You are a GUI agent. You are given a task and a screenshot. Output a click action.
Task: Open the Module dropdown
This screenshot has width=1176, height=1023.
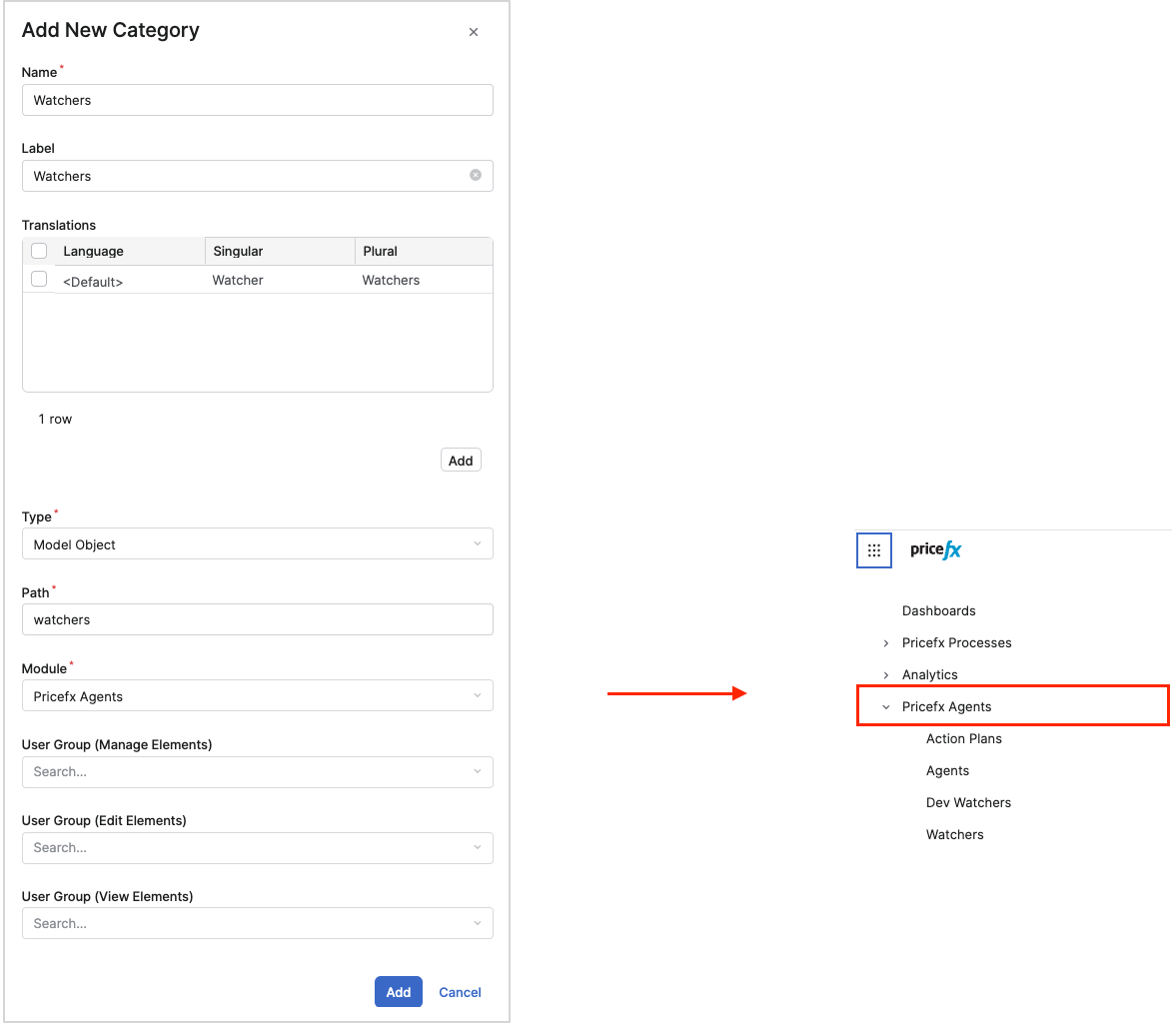(x=257, y=695)
